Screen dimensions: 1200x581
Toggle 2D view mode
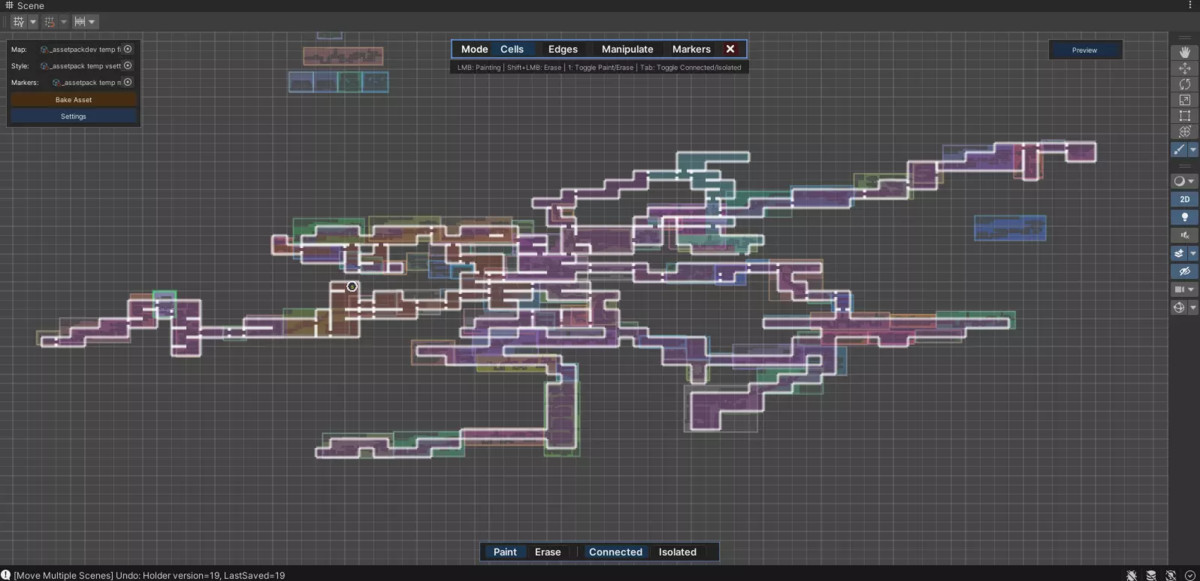(x=1185, y=199)
